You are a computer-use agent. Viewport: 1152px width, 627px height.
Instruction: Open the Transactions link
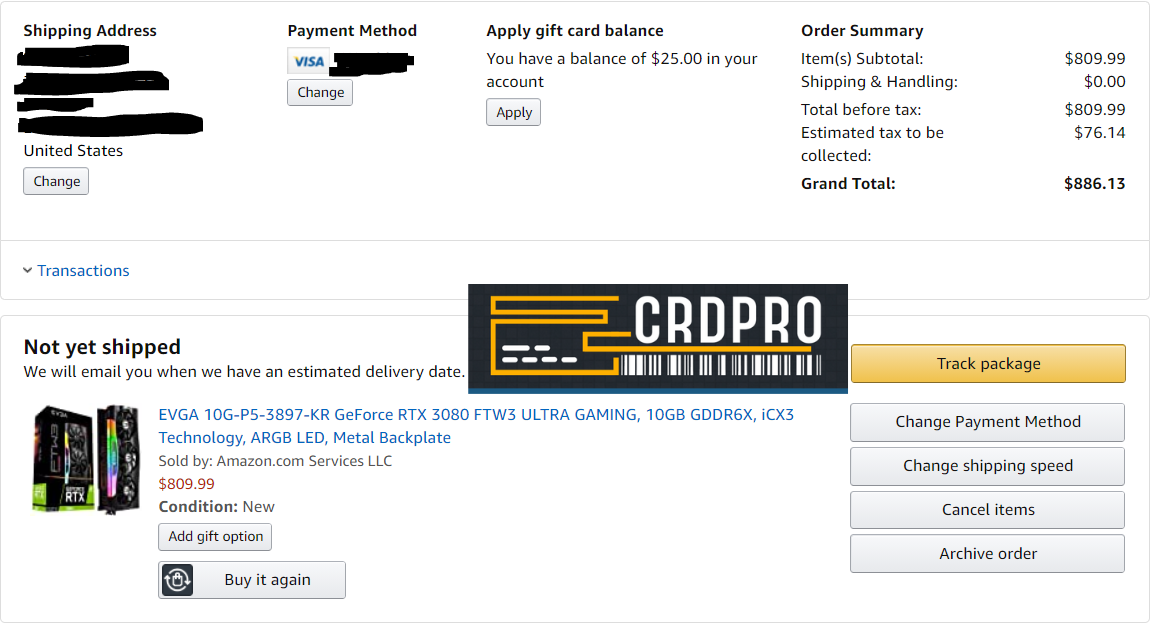tap(83, 271)
